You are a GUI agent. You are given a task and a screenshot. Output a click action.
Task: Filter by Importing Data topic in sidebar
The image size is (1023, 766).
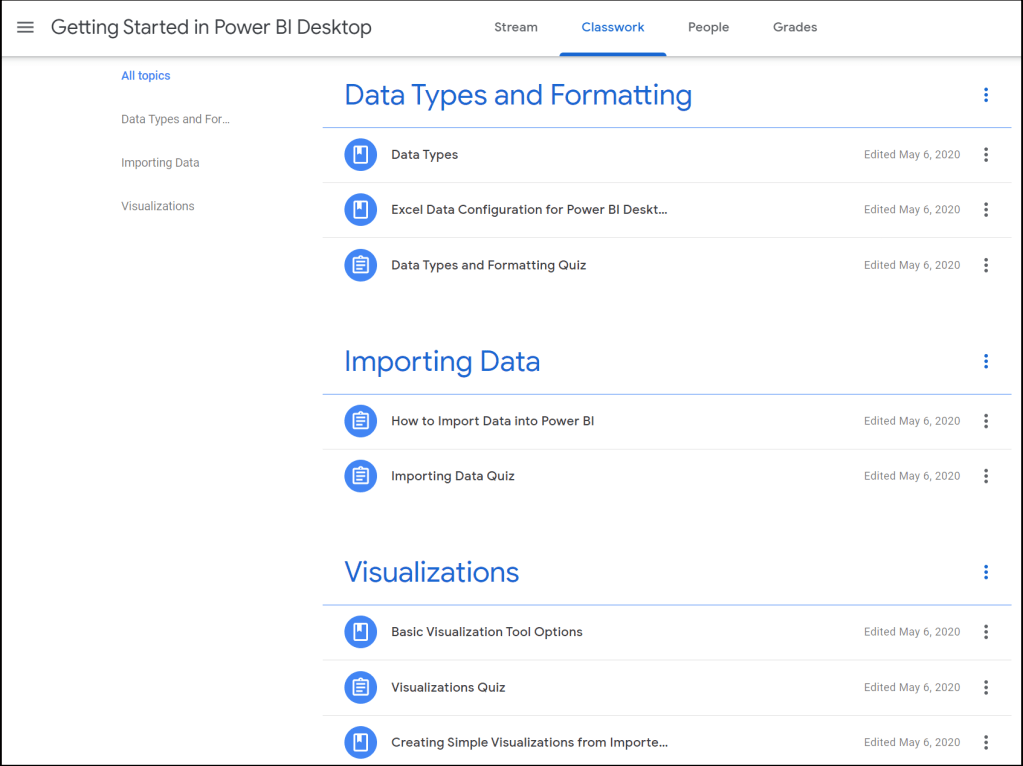click(160, 163)
